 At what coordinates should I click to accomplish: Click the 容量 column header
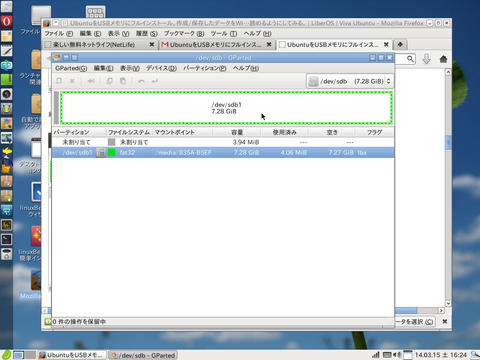237,132
